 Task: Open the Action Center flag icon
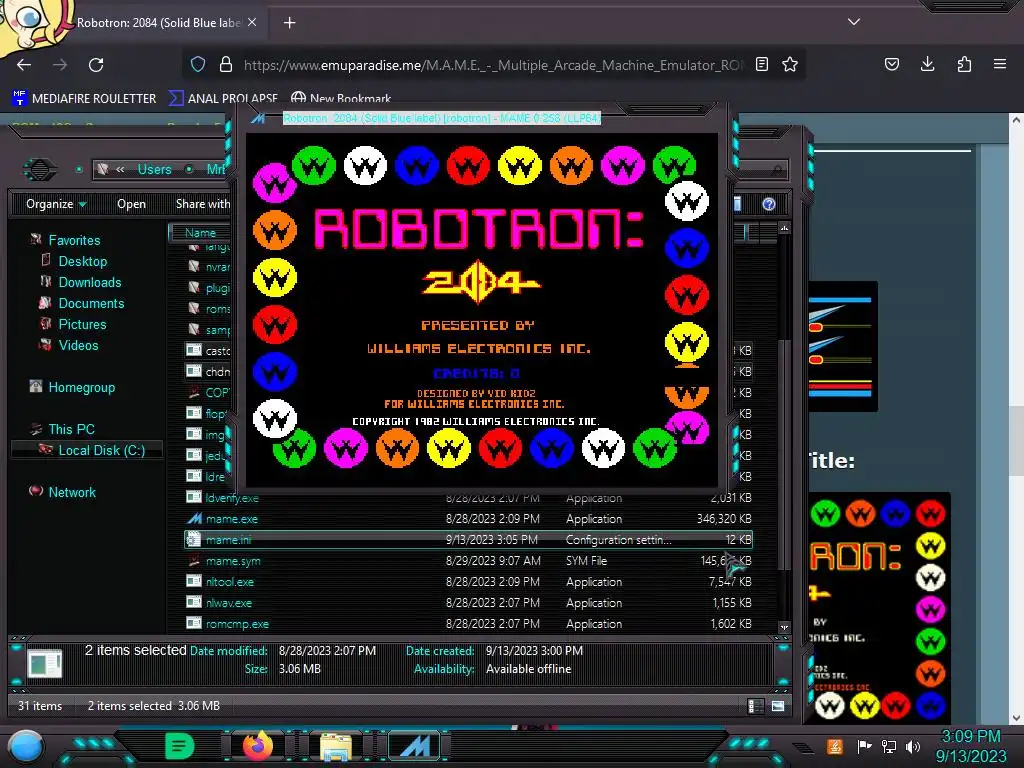(x=864, y=746)
